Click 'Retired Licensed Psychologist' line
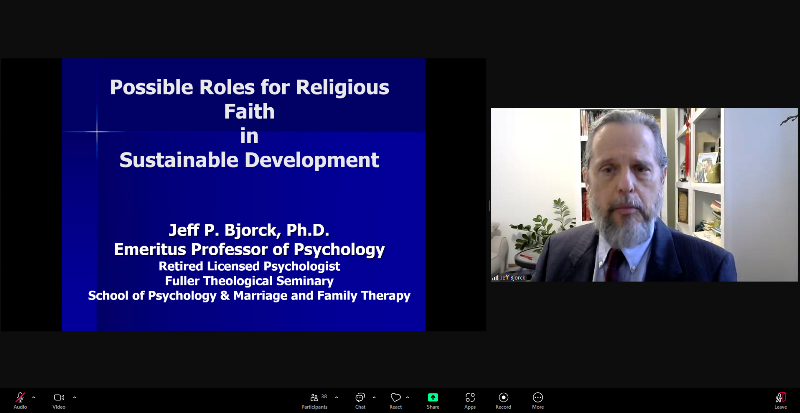800x413 pixels. point(249,266)
